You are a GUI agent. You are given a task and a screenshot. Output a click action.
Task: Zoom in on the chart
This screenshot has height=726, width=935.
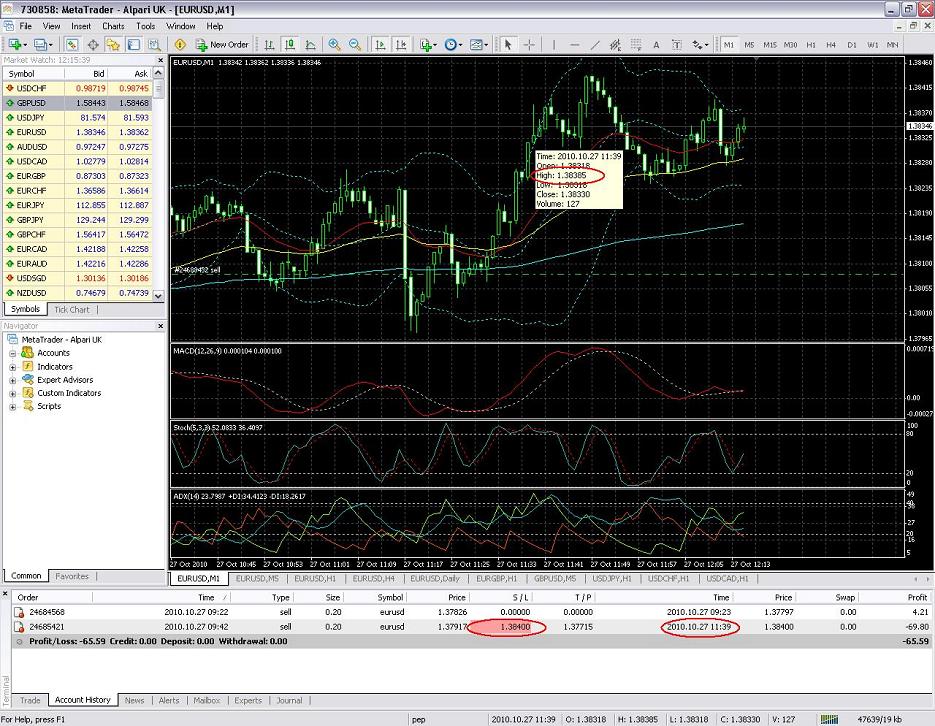point(333,44)
